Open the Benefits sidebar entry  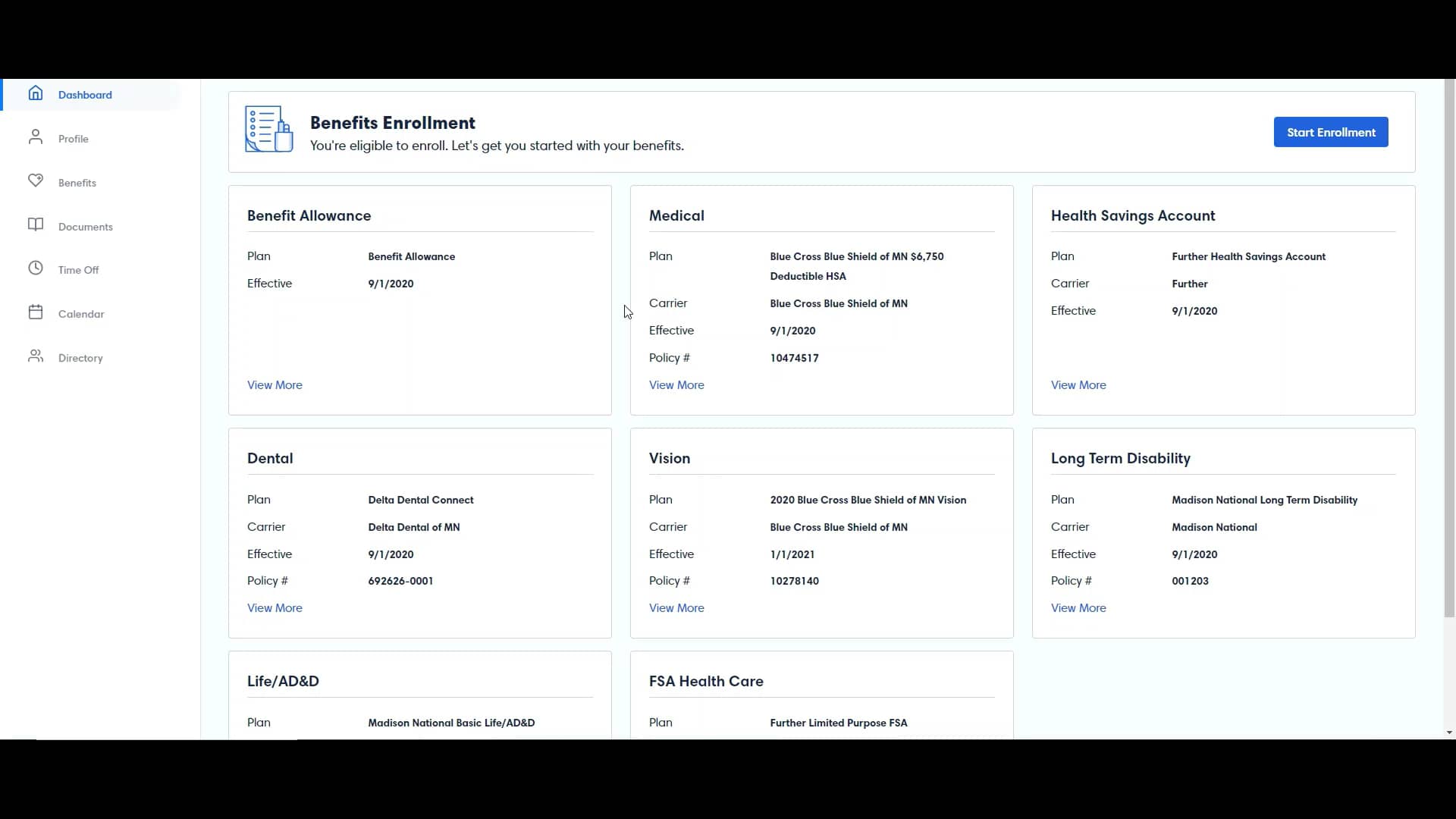coord(77,181)
